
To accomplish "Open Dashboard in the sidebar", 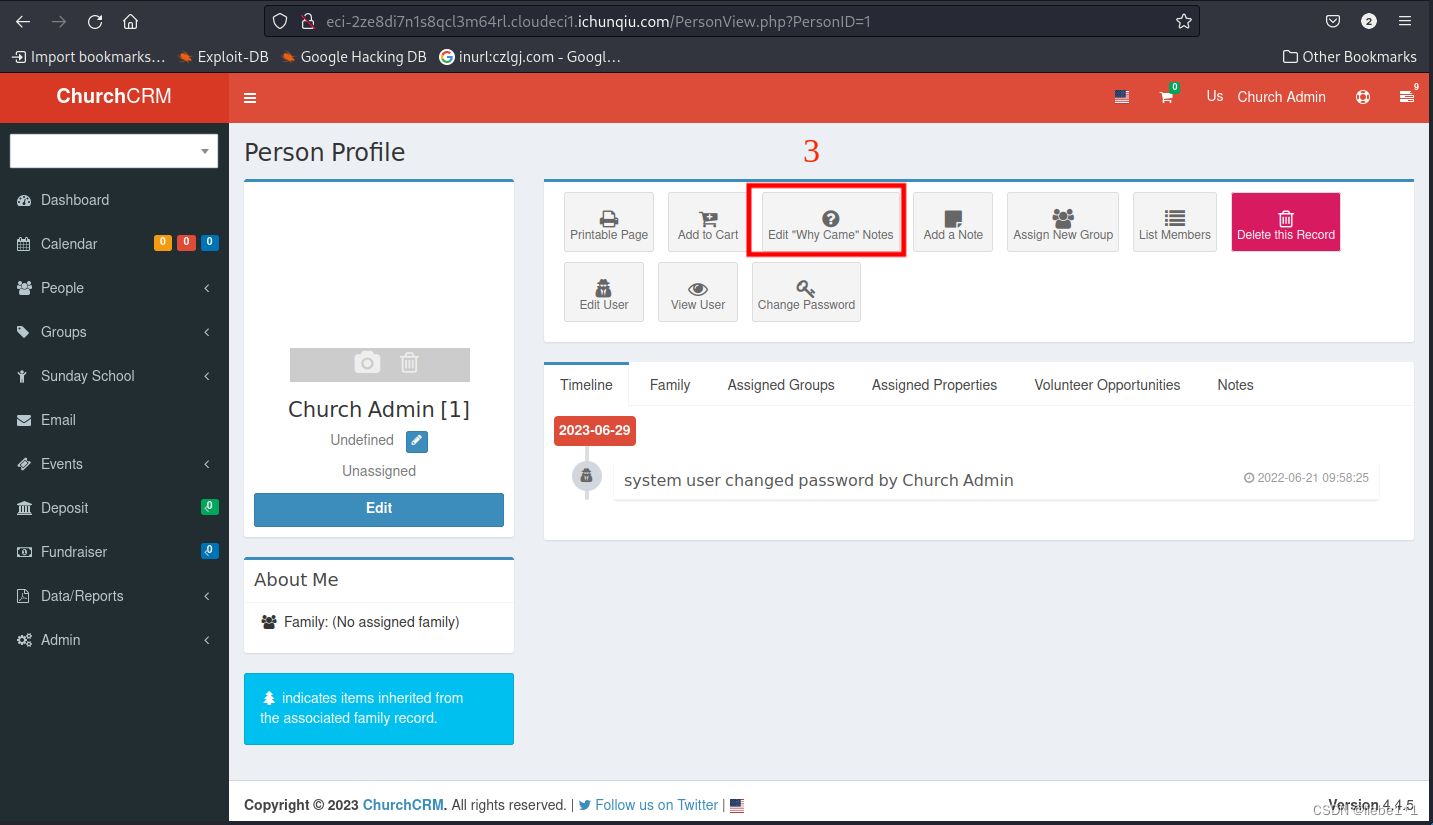I will click(x=114, y=200).
